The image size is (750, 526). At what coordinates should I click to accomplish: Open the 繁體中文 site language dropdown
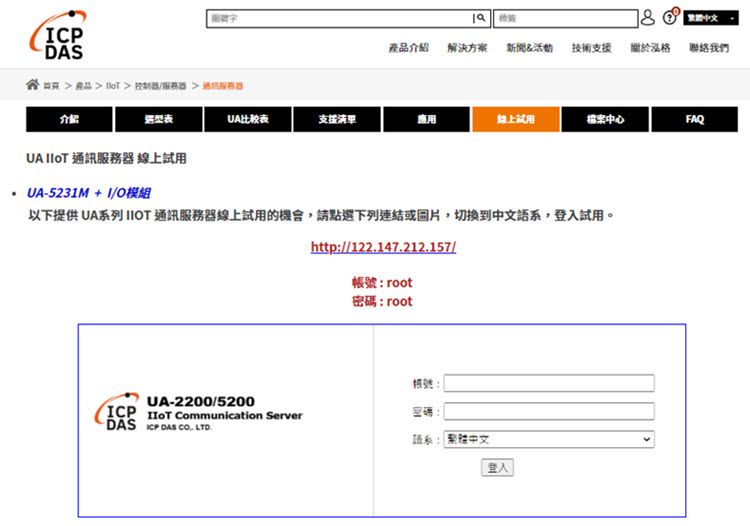710,18
